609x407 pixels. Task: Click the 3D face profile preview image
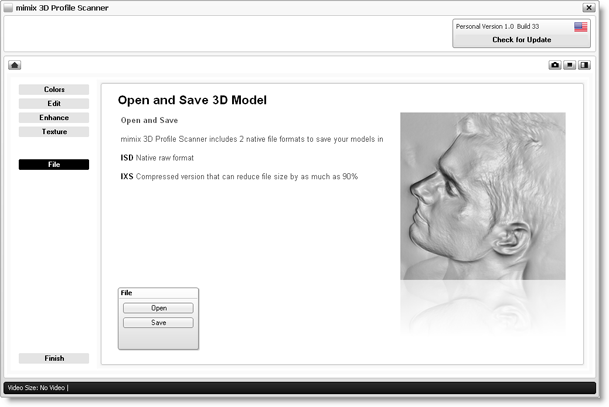point(483,196)
